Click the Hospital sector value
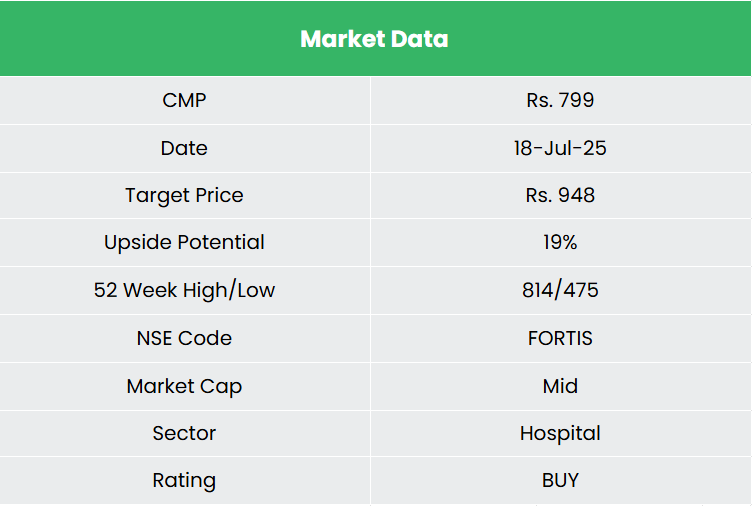 click(560, 433)
